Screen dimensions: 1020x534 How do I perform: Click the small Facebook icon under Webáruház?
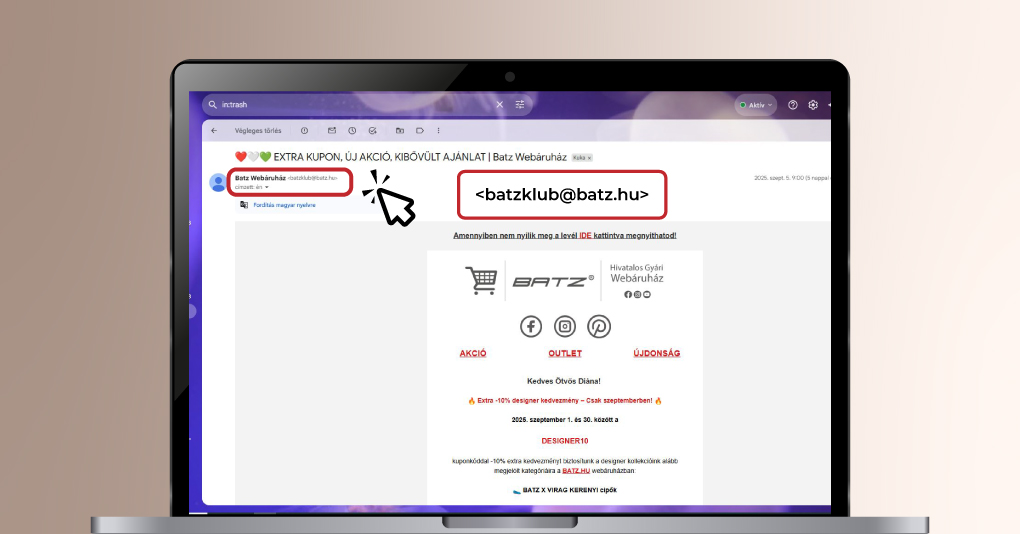click(x=628, y=295)
